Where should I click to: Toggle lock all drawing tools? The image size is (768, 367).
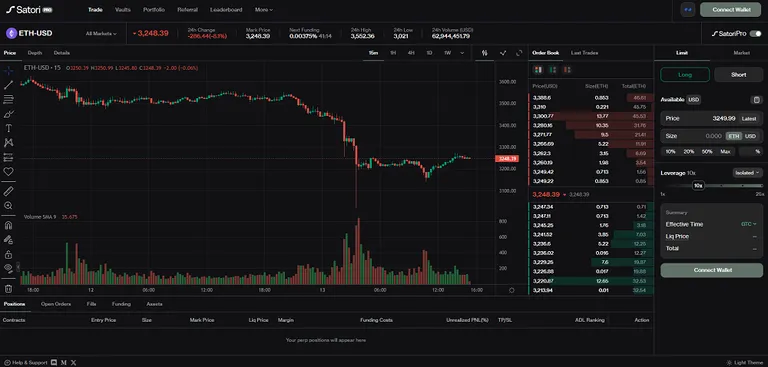(x=8, y=254)
